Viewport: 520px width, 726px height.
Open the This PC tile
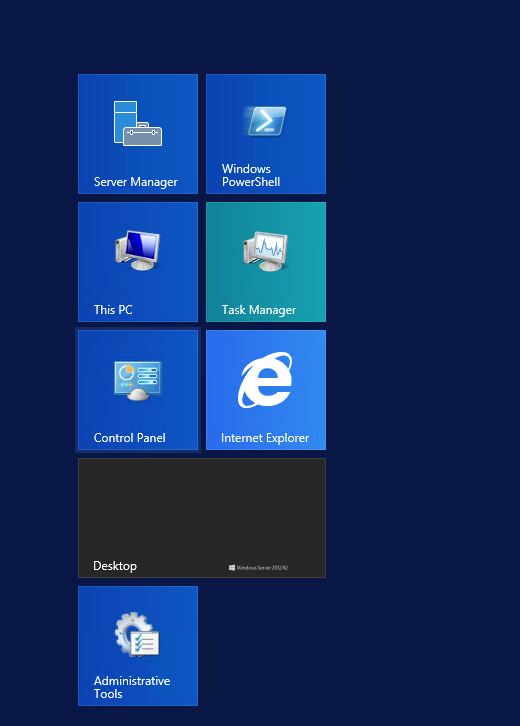(x=138, y=262)
